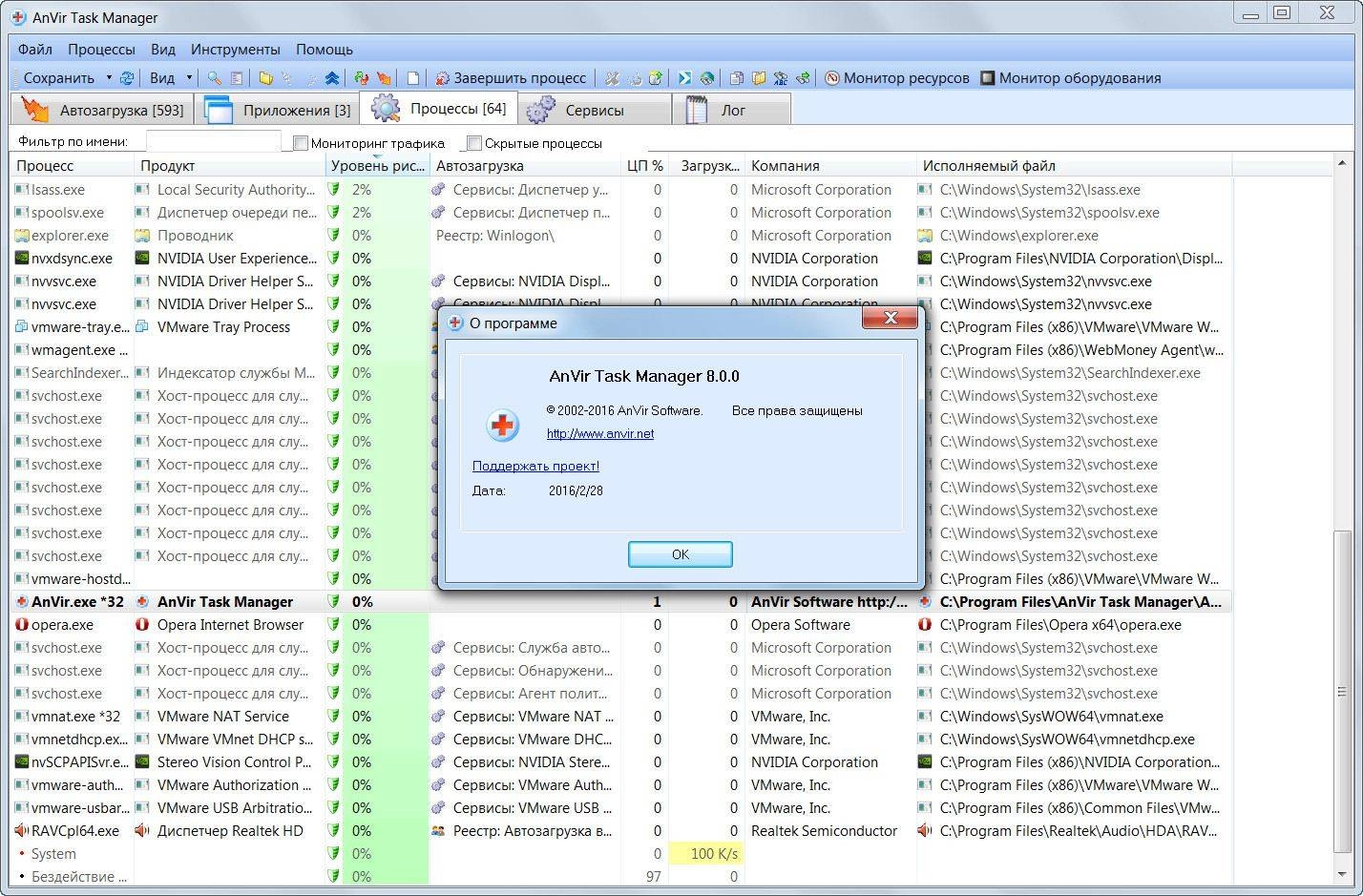The height and width of the screenshot is (896, 1363).
Task: Click the green-red arrows toolbar icon
Action: pyautogui.click(x=361, y=78)
